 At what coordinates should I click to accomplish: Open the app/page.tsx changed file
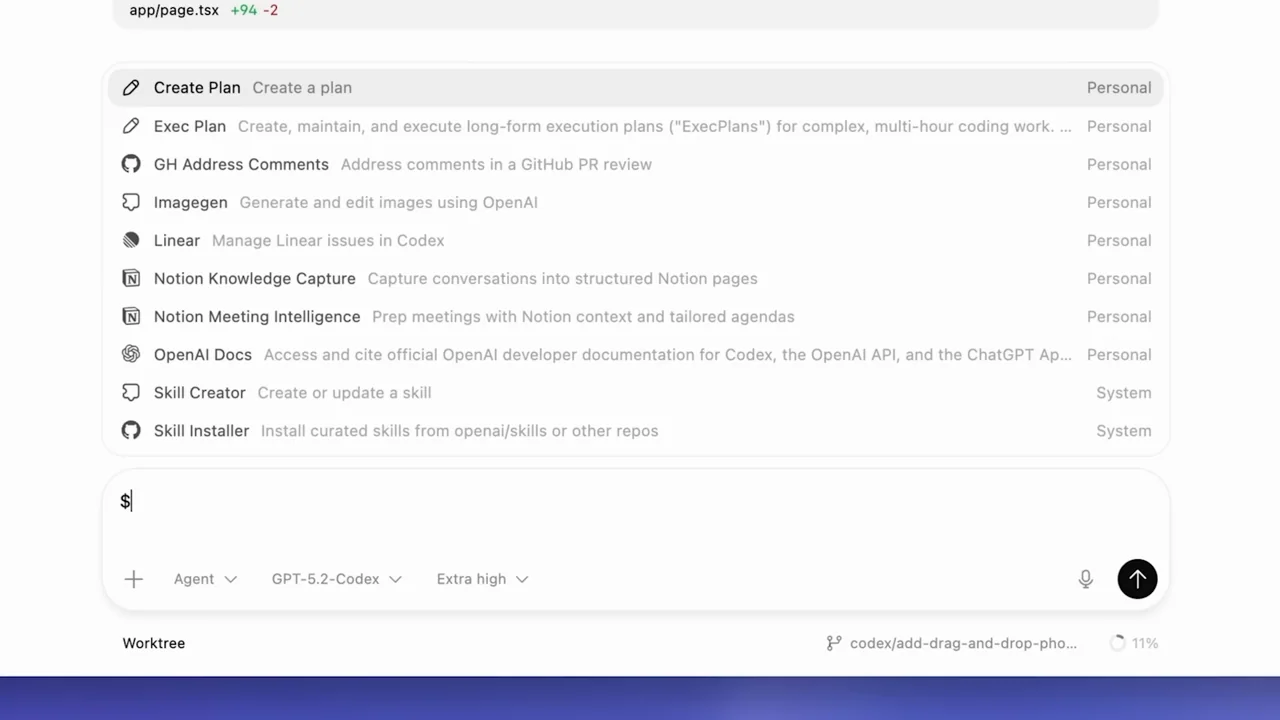tap(174, 10)
